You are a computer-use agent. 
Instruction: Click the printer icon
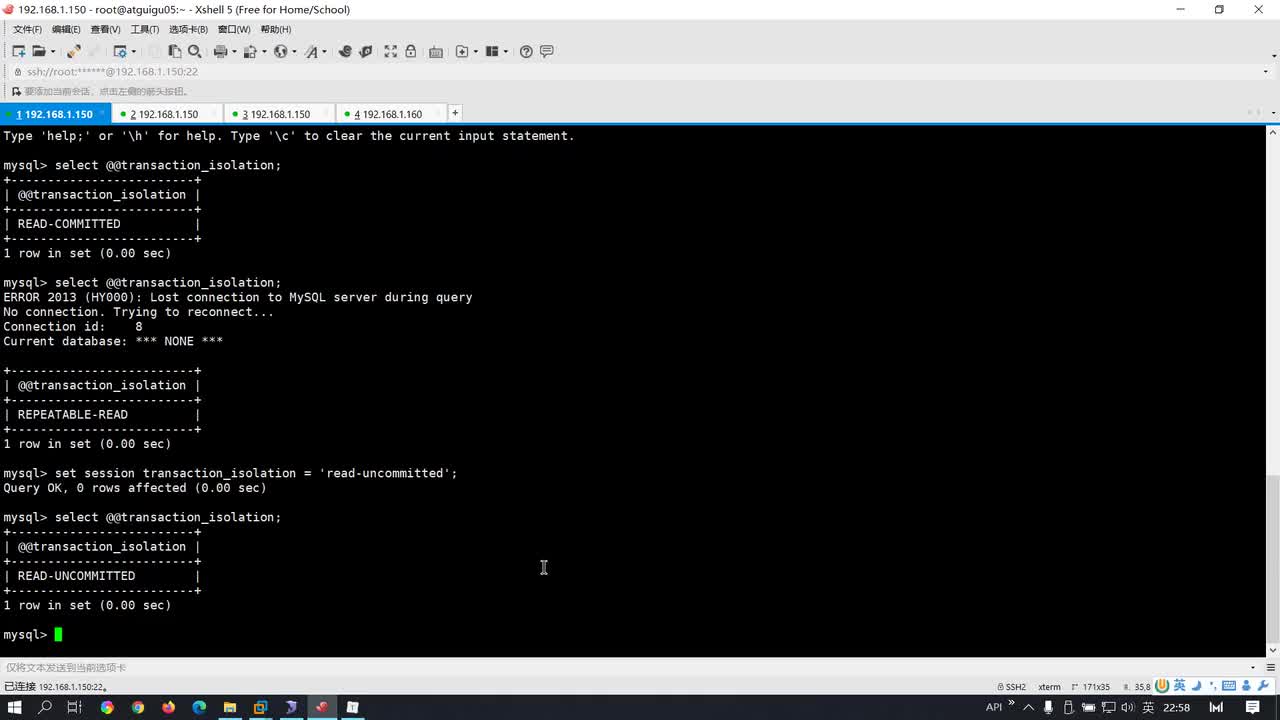[x=219, y=51]
